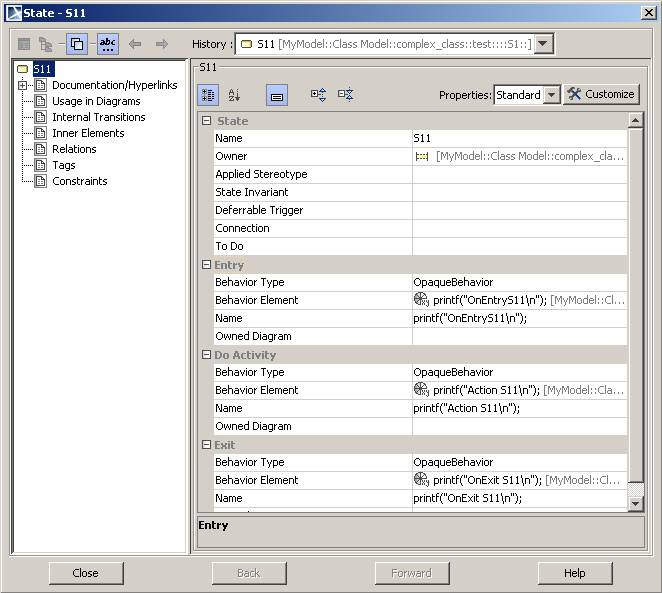Select Constraints in the left tree
662x593 pixels.
[x=79, y=181]
